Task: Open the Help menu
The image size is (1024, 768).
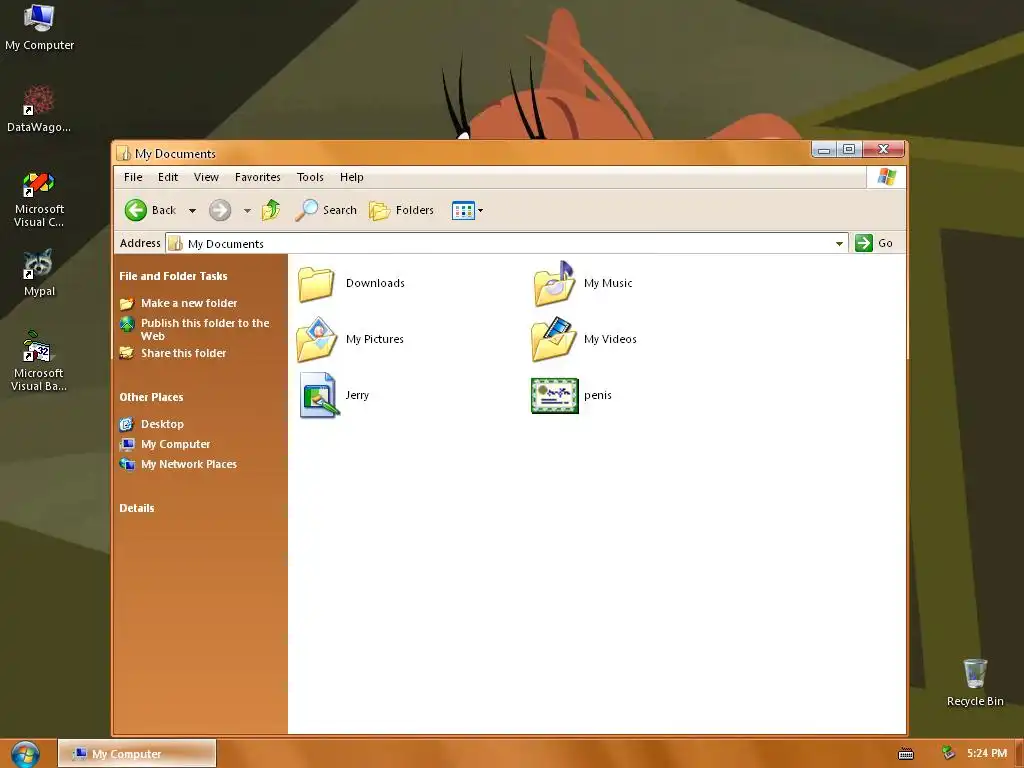Action: 351,177
